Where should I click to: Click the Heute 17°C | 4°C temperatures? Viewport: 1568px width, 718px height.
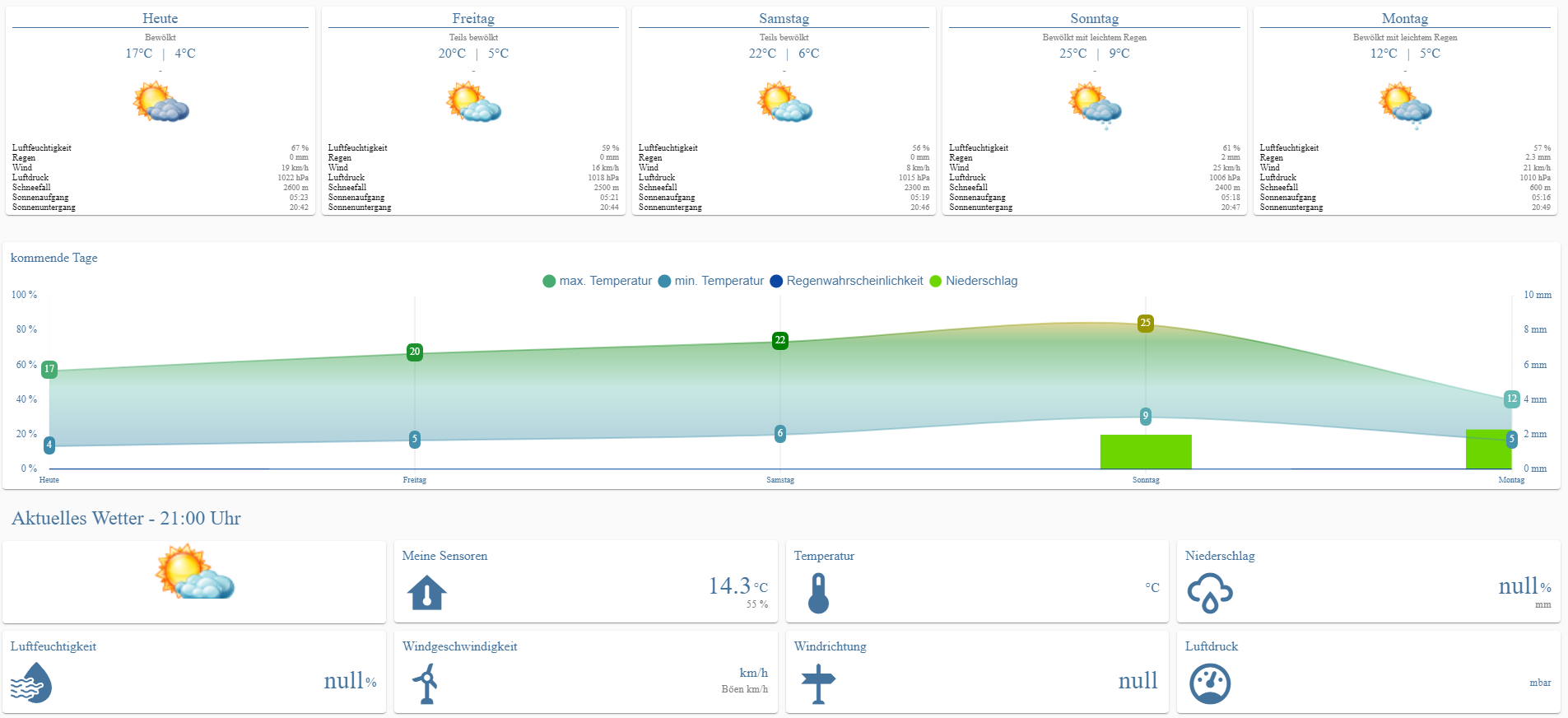[x=161, y=54]
